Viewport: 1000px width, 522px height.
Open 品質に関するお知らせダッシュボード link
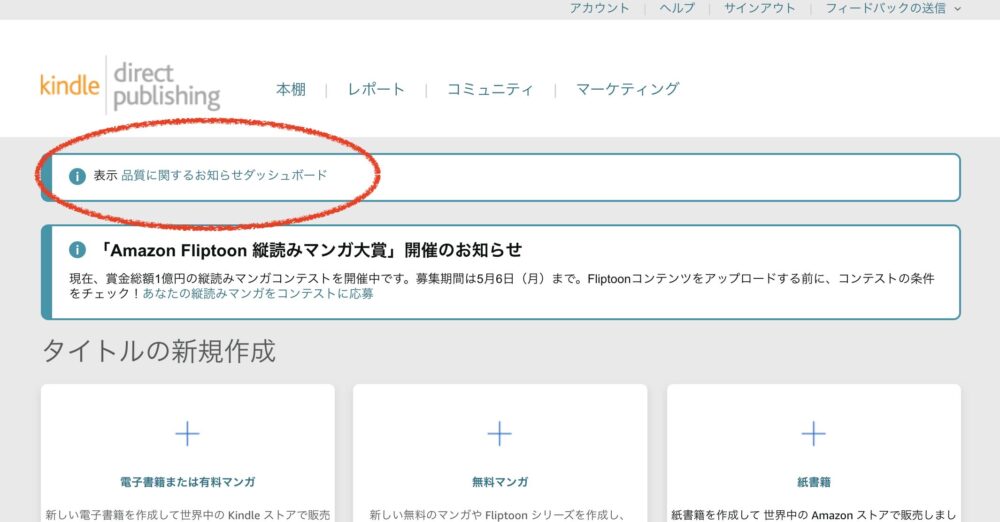click(224, 175)
